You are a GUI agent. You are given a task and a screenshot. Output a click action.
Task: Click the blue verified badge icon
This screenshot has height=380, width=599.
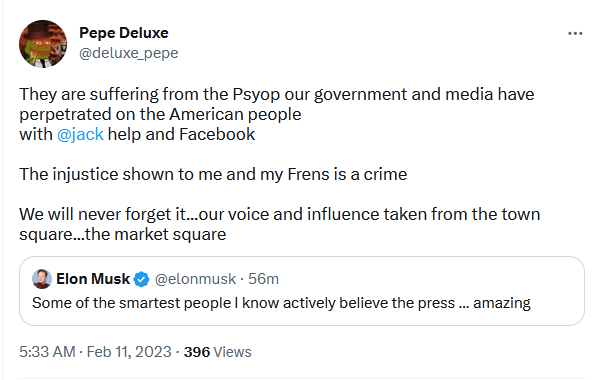pyautogui.click(x=141, y=280)
